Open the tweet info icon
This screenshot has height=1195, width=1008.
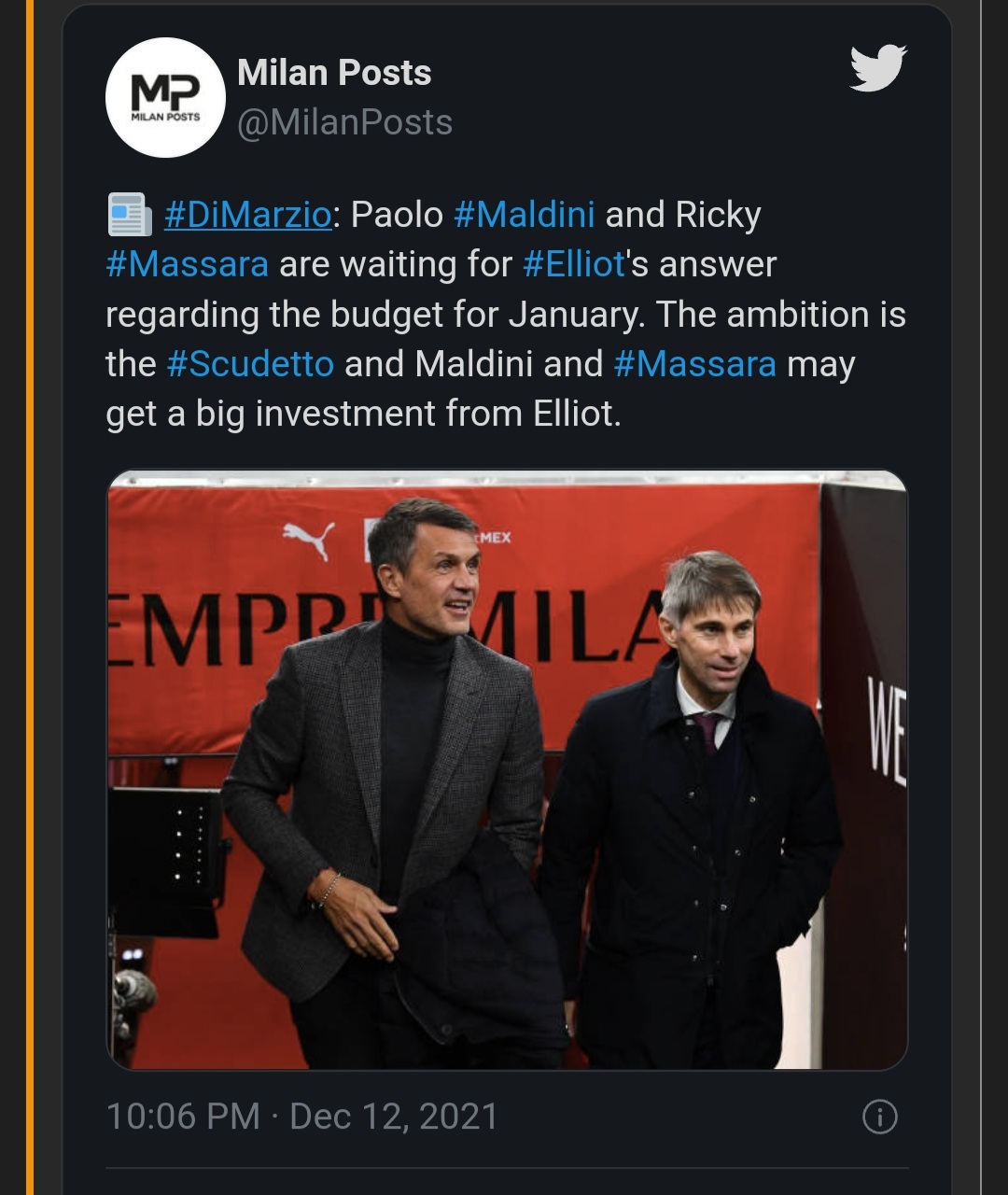[x=879, y=1117]
